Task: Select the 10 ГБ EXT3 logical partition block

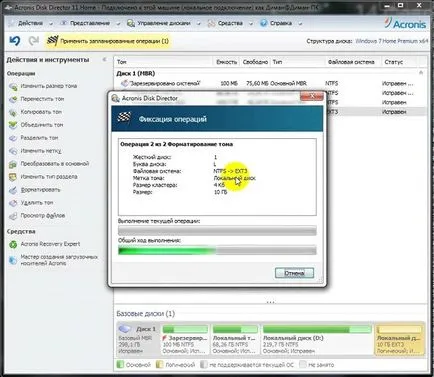Action: 399,339
